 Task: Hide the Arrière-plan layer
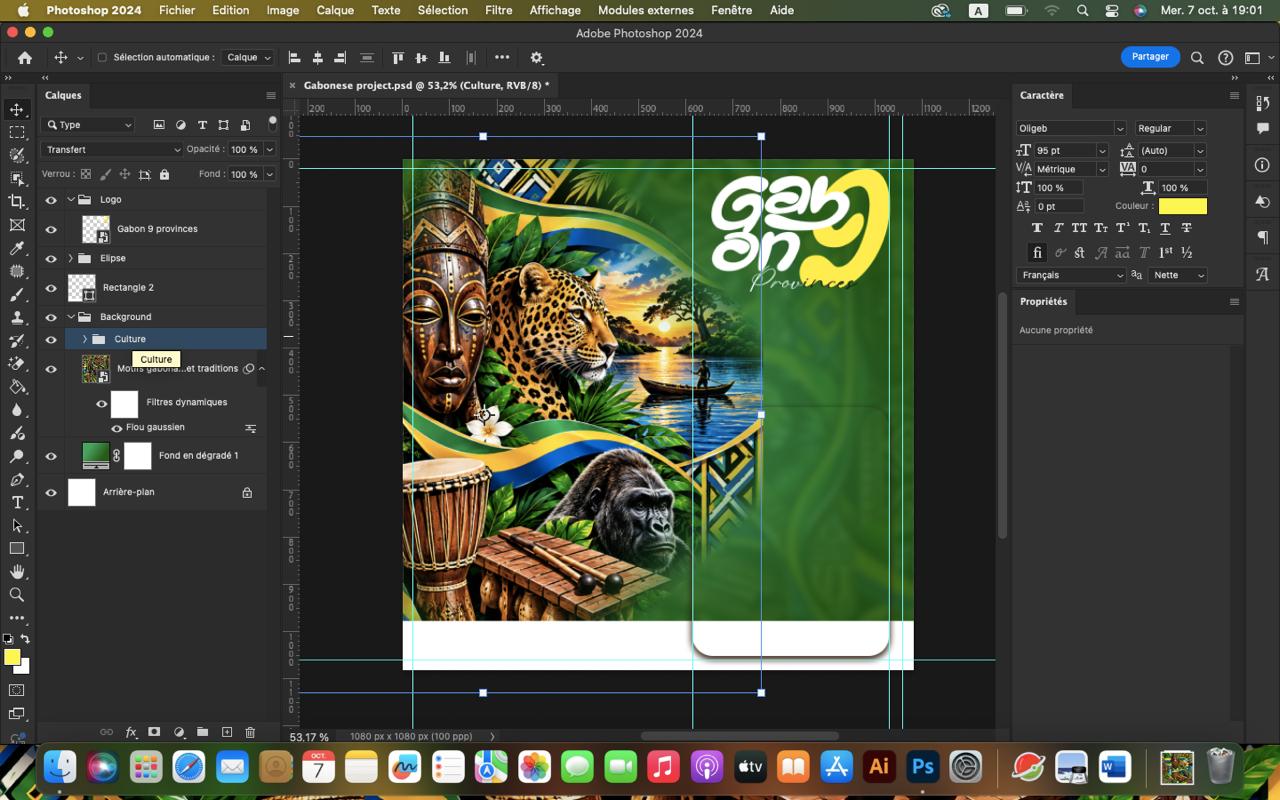coord(51,492)
